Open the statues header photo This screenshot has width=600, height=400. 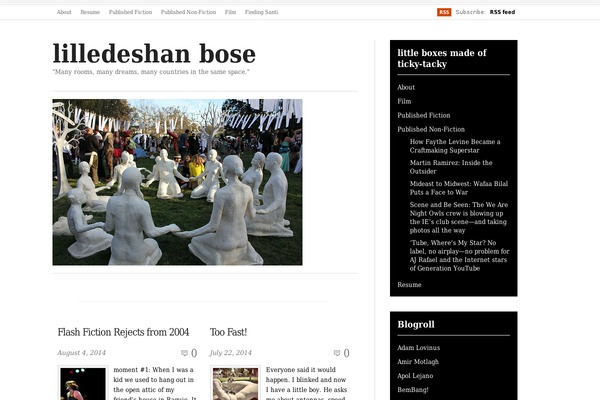[177, 182]
